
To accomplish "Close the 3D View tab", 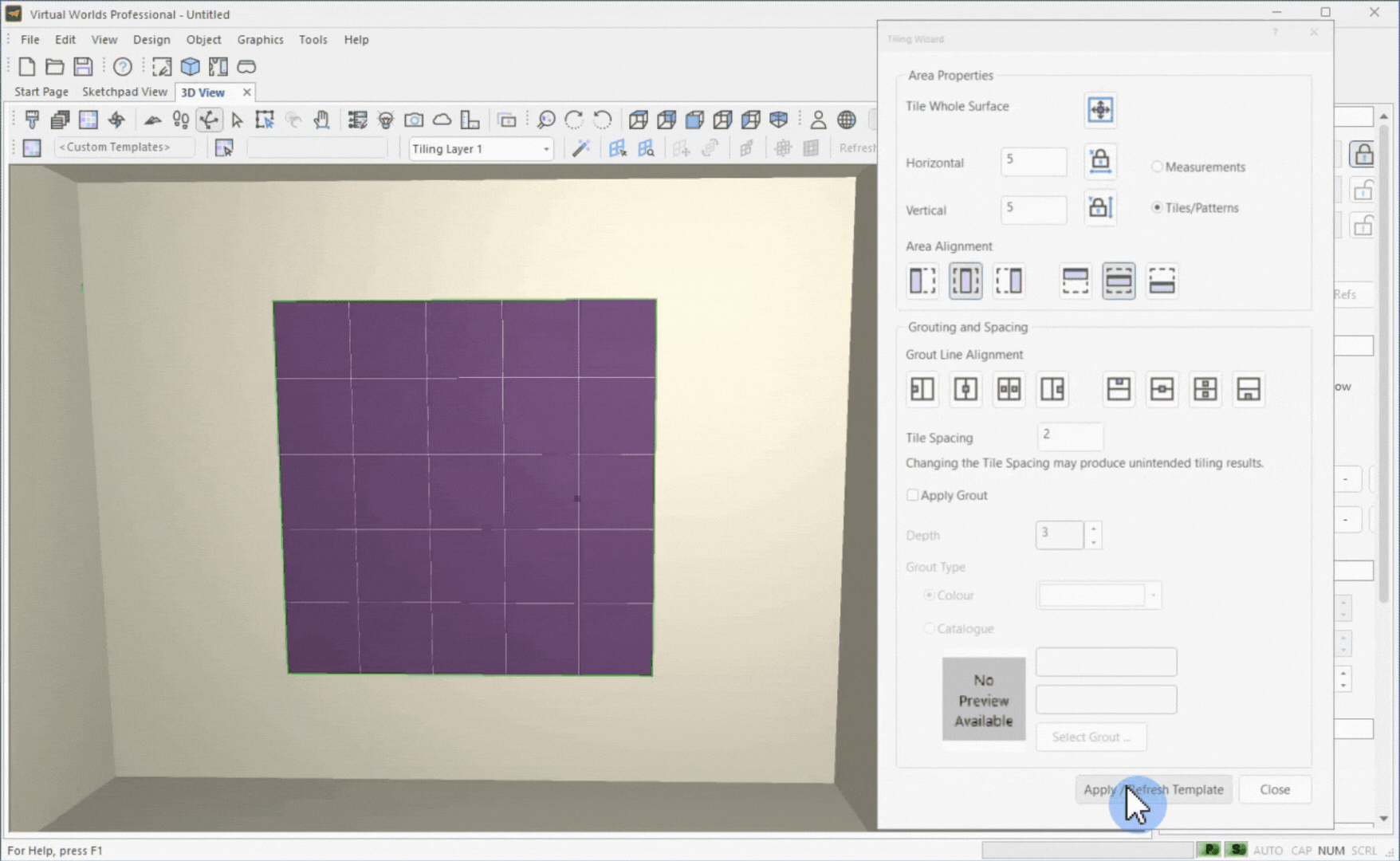I will coord(246,92).
